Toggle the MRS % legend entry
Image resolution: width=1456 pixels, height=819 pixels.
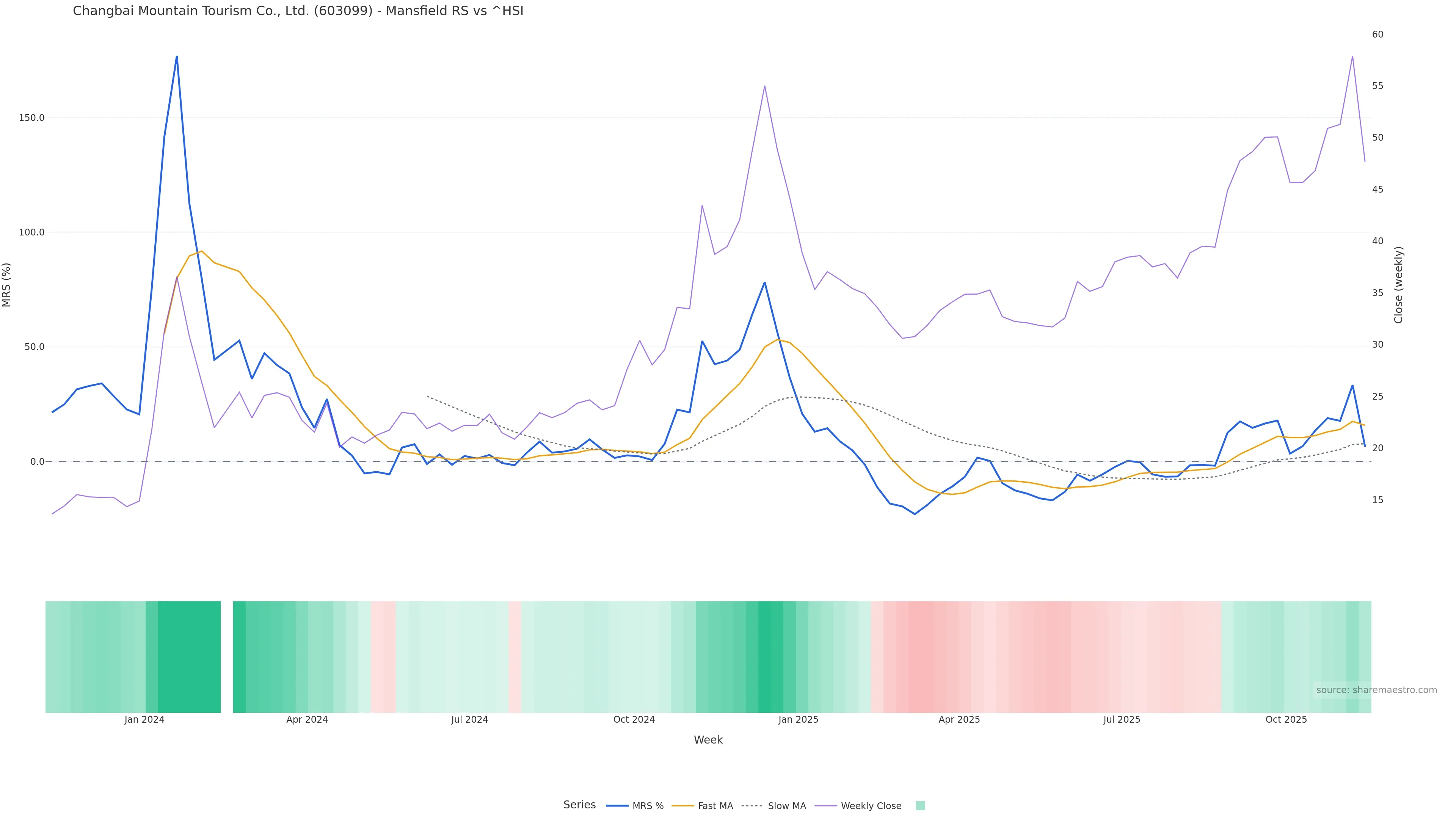tap(648, 806)
